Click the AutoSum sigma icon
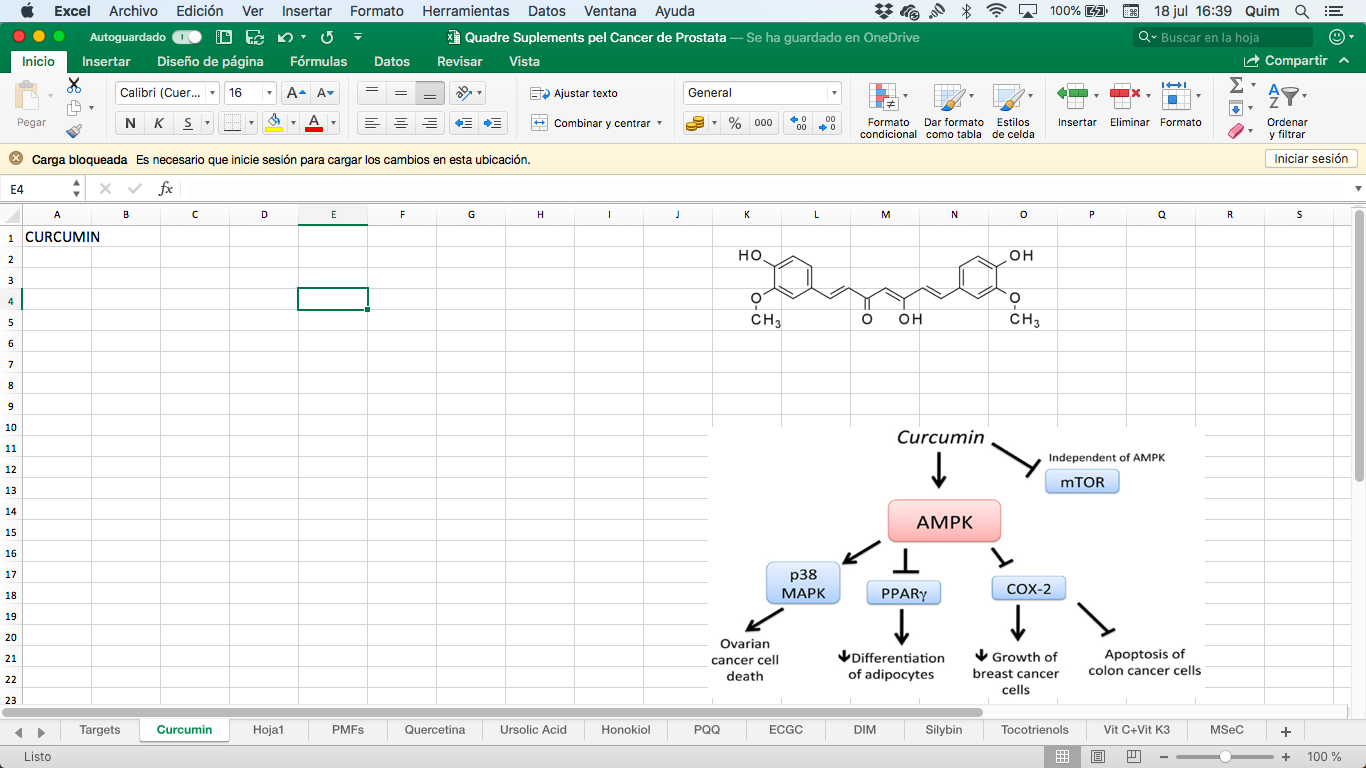Viewport: 1366px width, 768px height. click(1236, 85)
